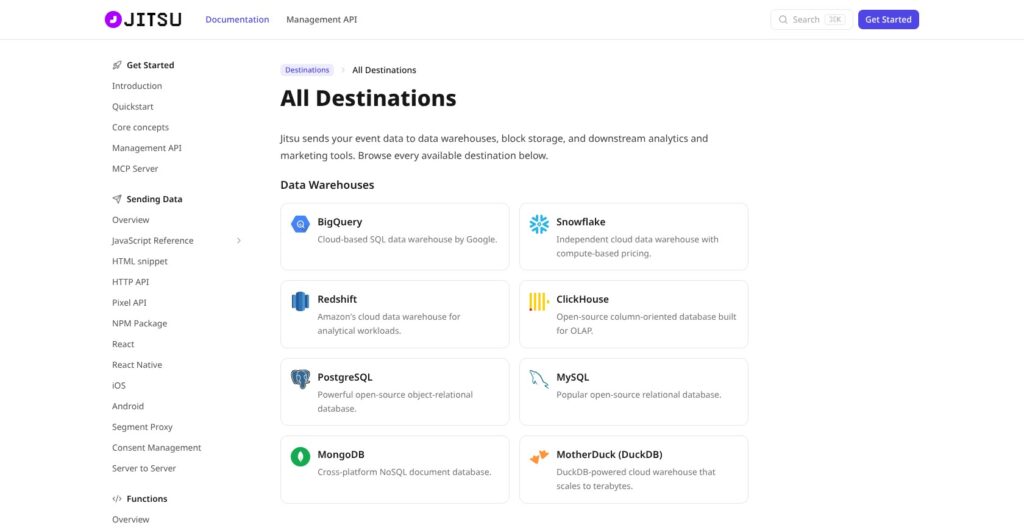Click the Snowflake logo icon
Image resolution: width=1024 pixels, height=528 pixels.
pos(539,224)
